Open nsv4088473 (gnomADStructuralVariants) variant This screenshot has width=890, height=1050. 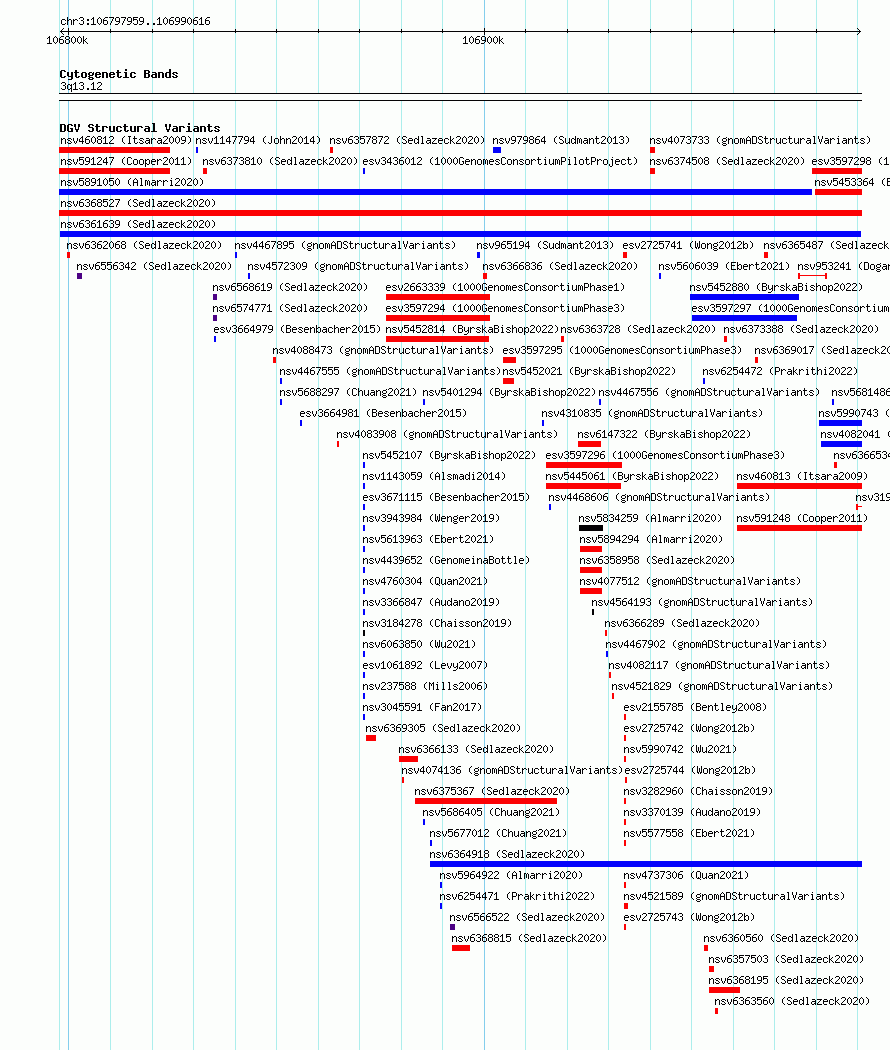pos(383,350)
